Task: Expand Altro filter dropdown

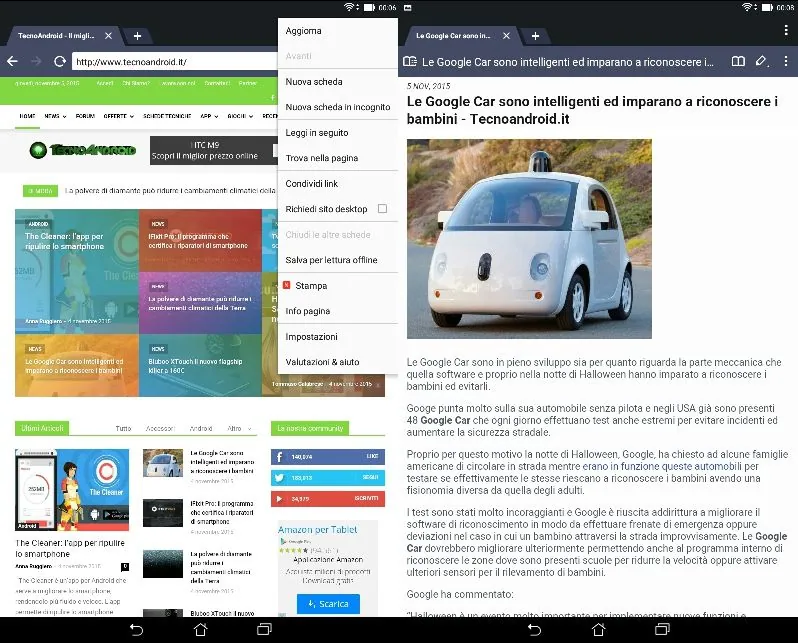Action: coord(239,429)
